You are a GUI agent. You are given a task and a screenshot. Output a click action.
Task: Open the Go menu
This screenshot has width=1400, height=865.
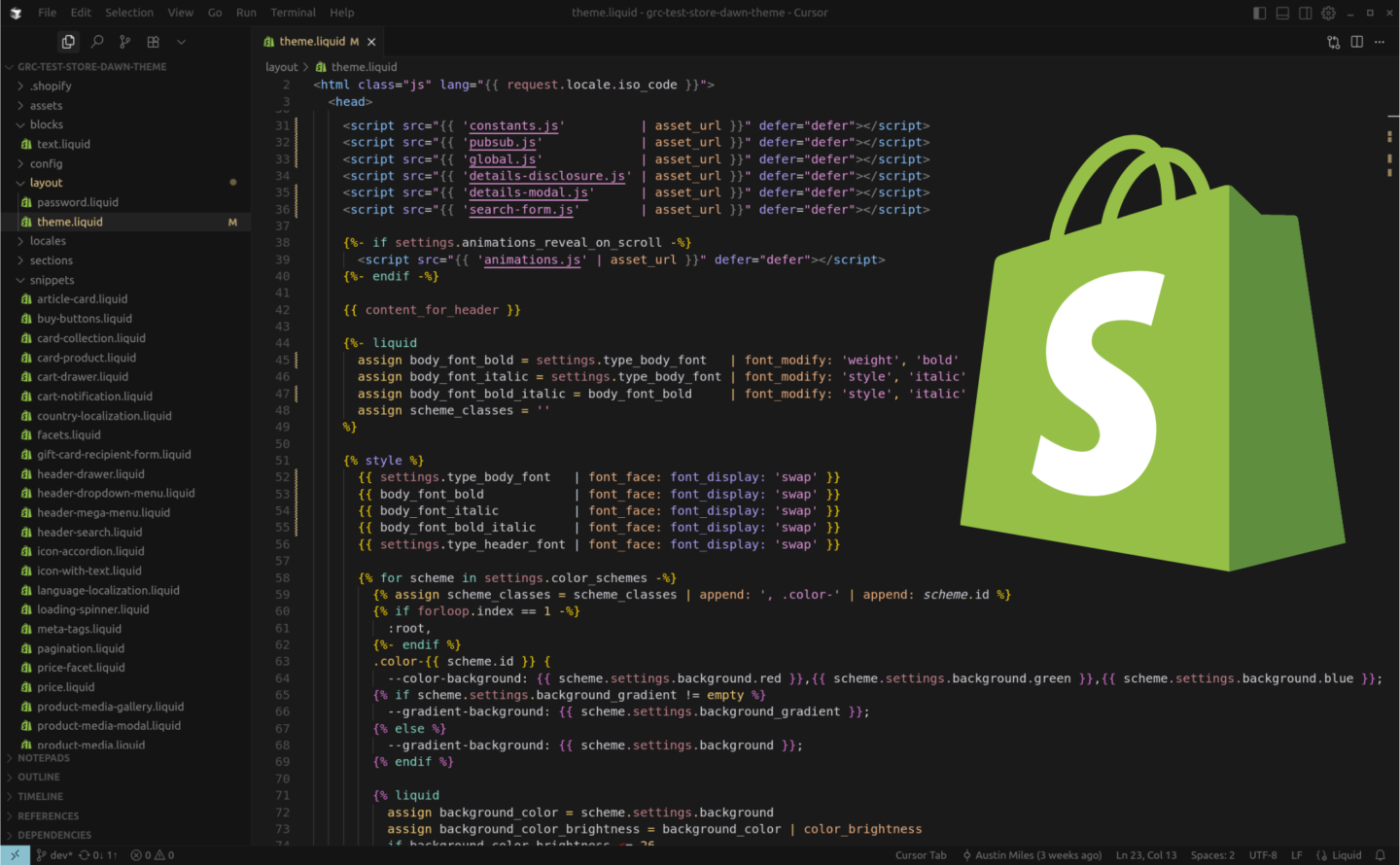(215, 13)
